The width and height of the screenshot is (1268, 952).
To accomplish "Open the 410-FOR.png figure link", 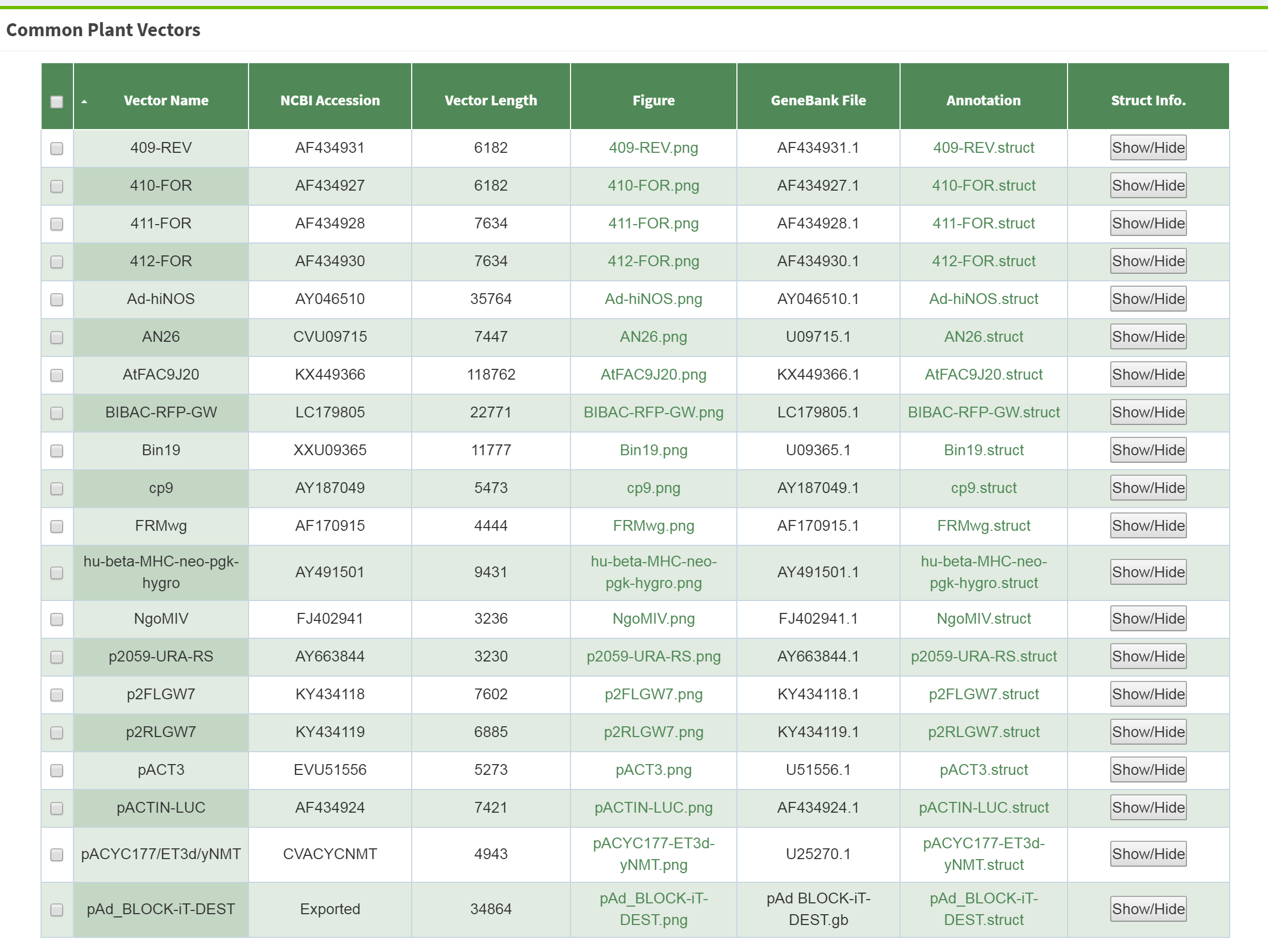I will coord(653,186).
